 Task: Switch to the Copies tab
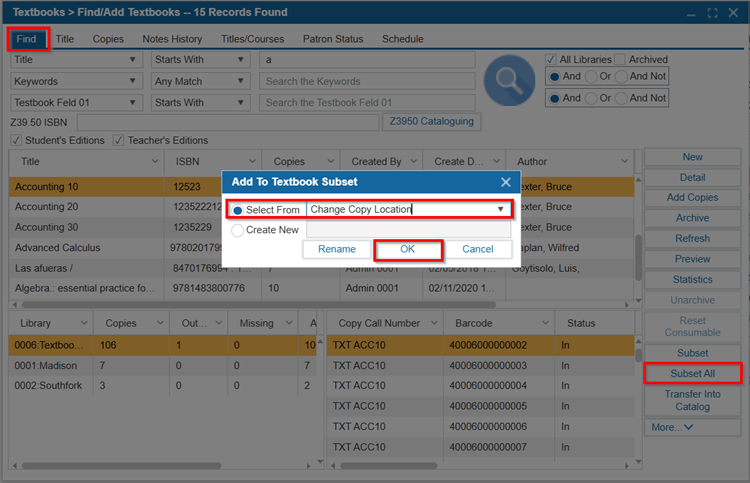coord(108,39)
